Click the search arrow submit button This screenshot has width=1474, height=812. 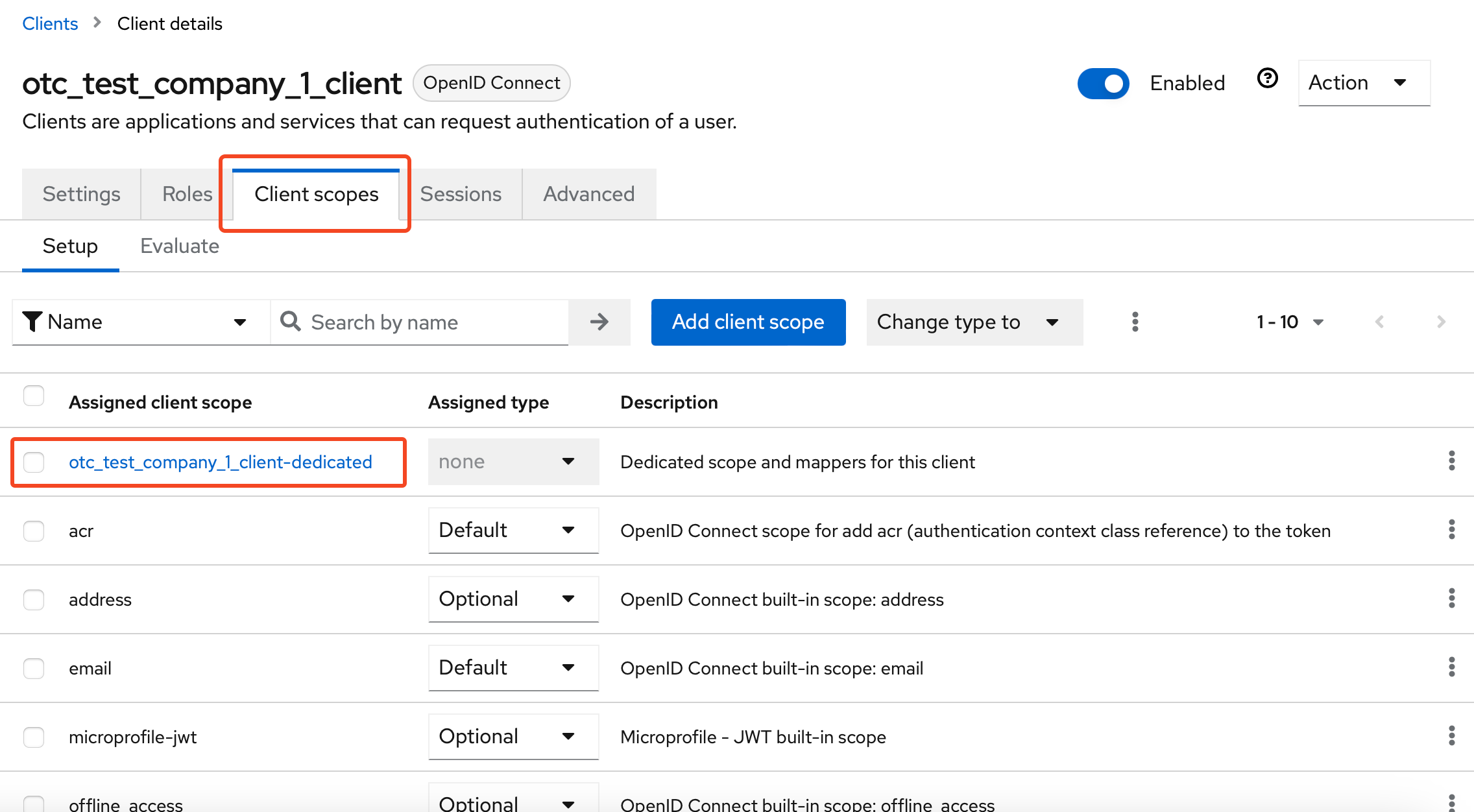tap(599, 322)
